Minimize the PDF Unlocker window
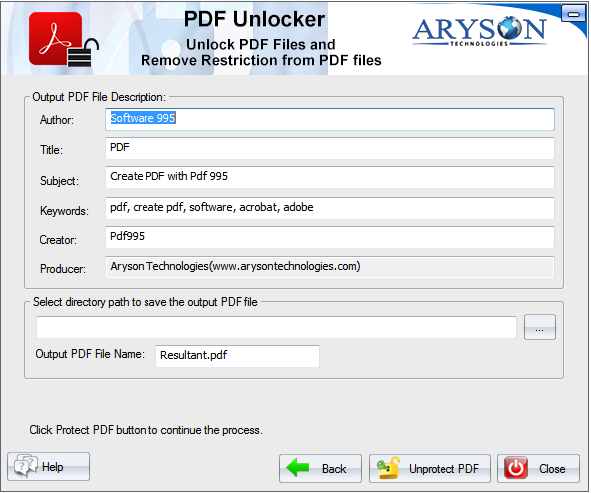The width and height of the screenshot is (591, 493). [x=573, y=14]
